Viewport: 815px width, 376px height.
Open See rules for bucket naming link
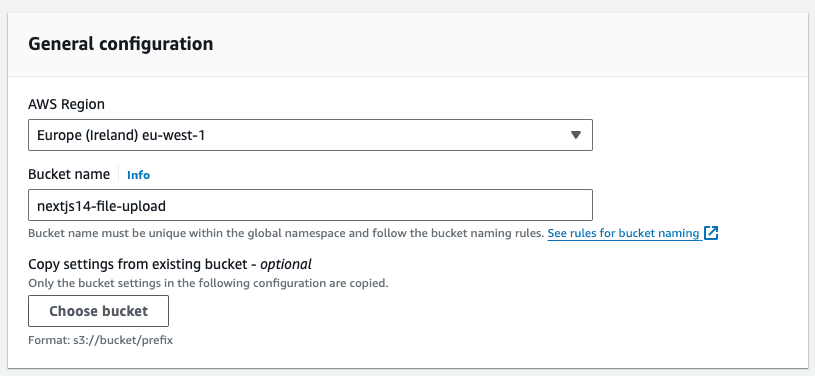623,233
